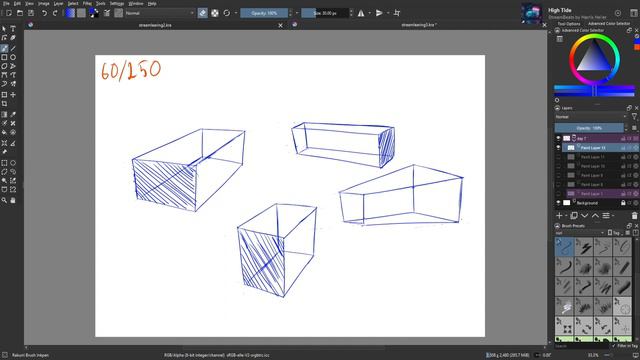The height and width of the screenshot is (360, 640).
Task: Select the Elliptical Selection tool
Action: 13,163
